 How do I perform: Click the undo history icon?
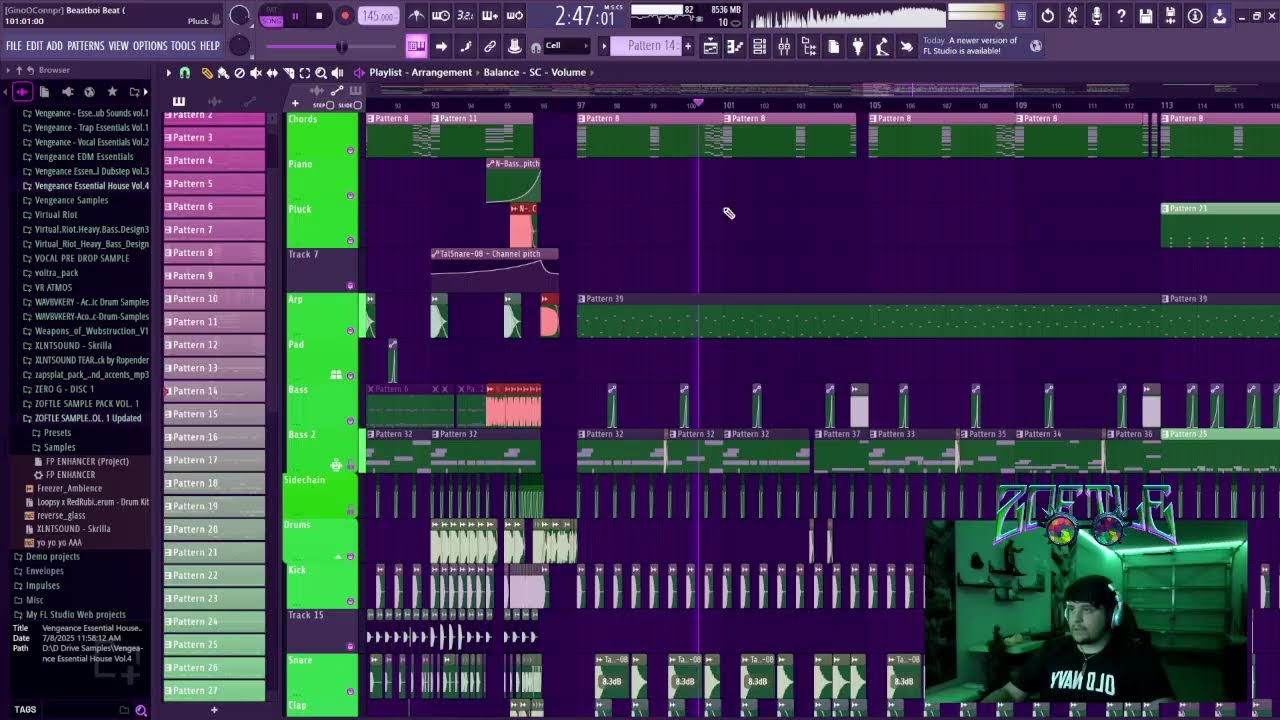pyautogui.click(x=1047, y=16)
